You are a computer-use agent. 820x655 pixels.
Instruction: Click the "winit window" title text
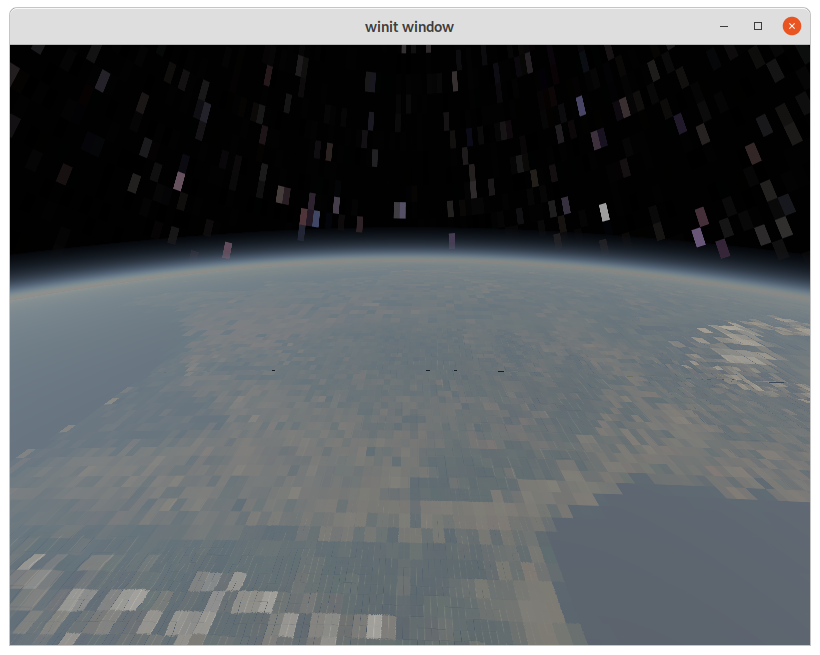coord(409,27)
